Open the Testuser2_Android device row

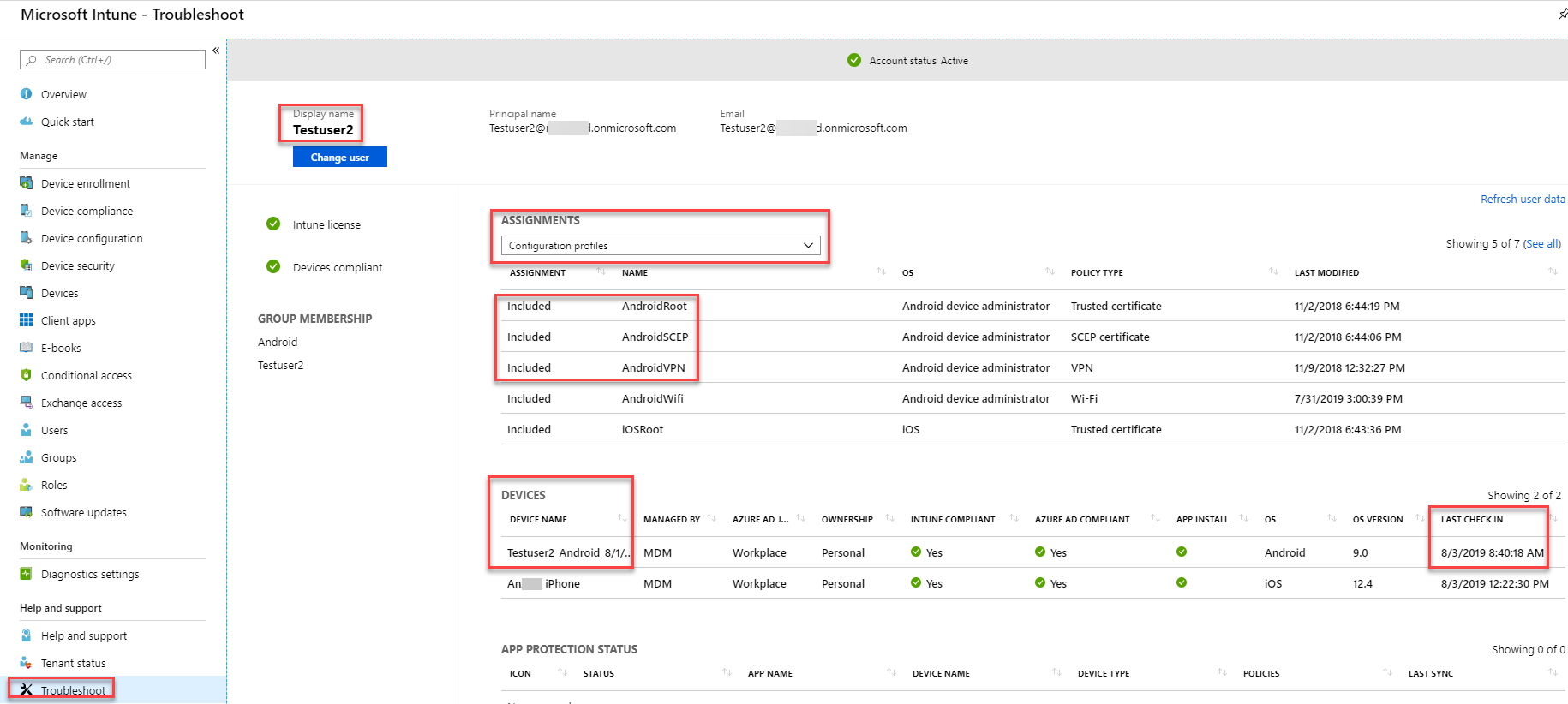pyautogui.click(x=1033, y=552)
